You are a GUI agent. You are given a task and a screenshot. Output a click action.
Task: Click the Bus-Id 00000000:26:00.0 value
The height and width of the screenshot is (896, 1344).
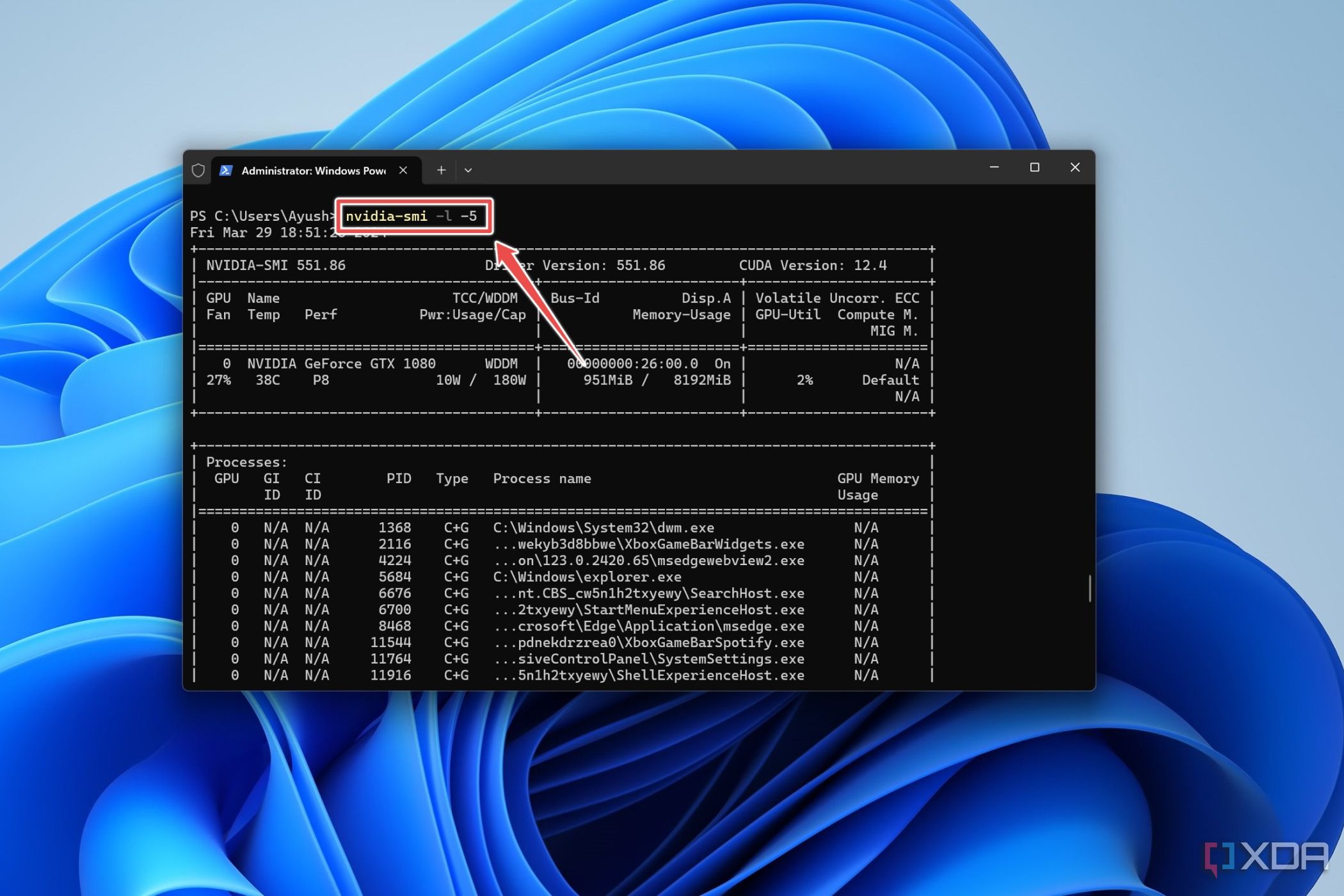[x=632, y=364]
